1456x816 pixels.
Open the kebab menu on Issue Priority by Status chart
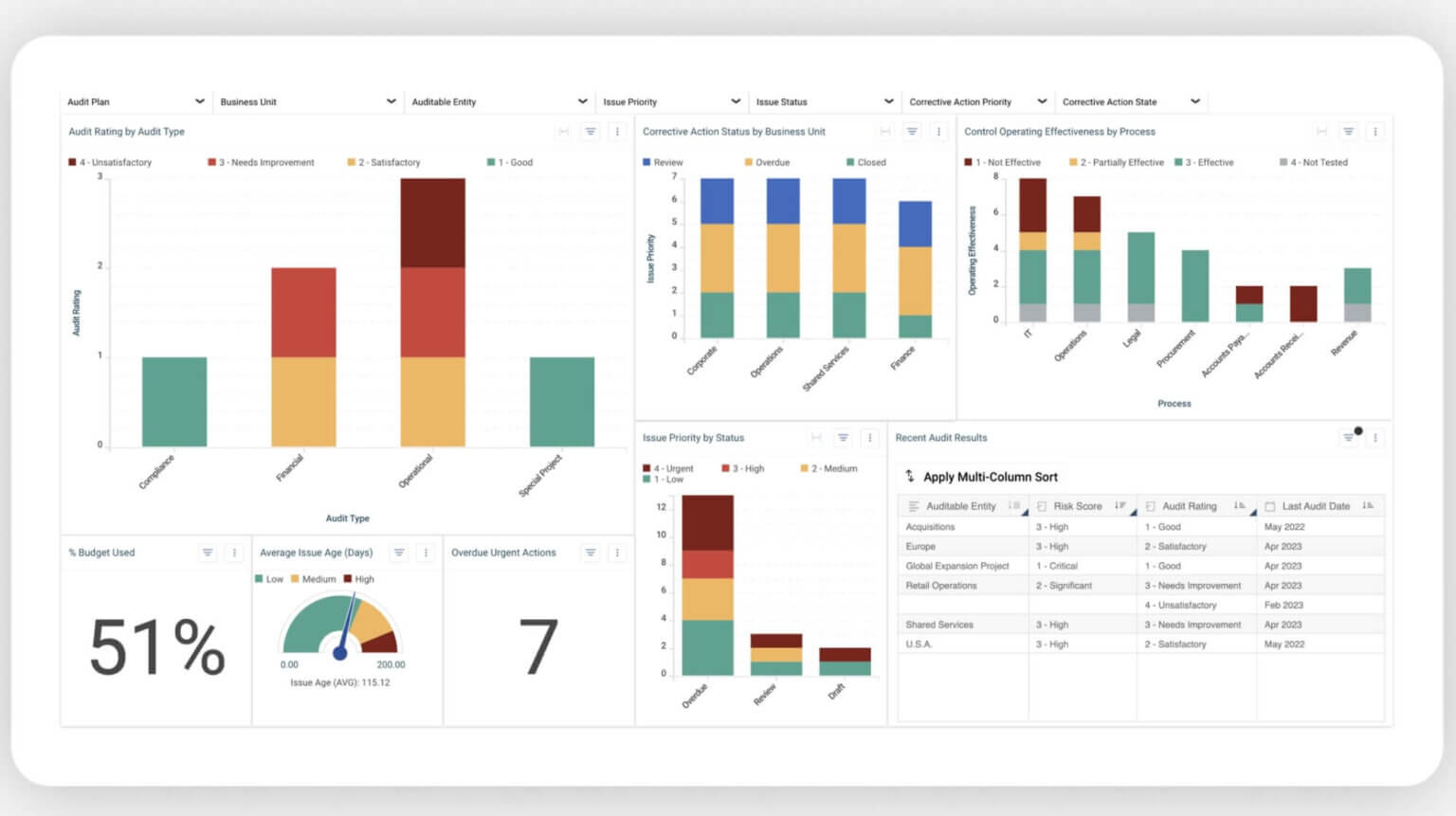869,438
